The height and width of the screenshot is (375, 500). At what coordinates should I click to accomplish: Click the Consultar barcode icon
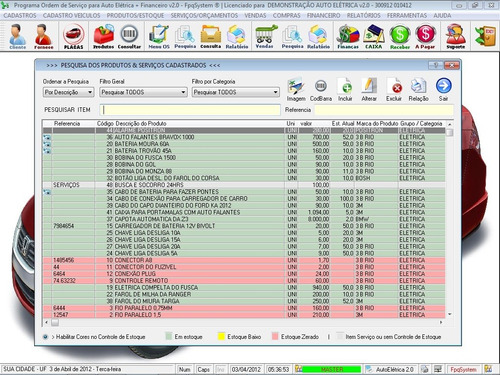129,36
